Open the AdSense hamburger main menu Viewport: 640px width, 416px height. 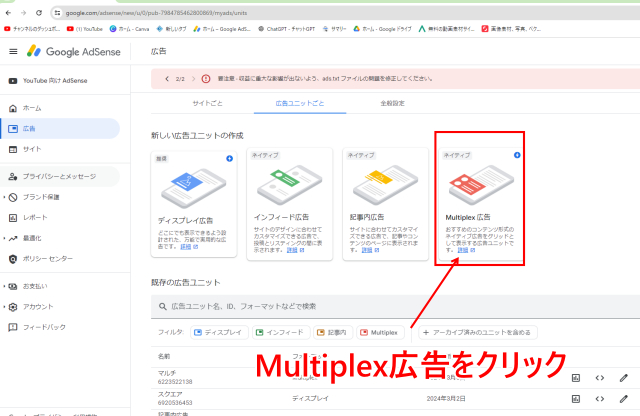click(x=13, y=51)
